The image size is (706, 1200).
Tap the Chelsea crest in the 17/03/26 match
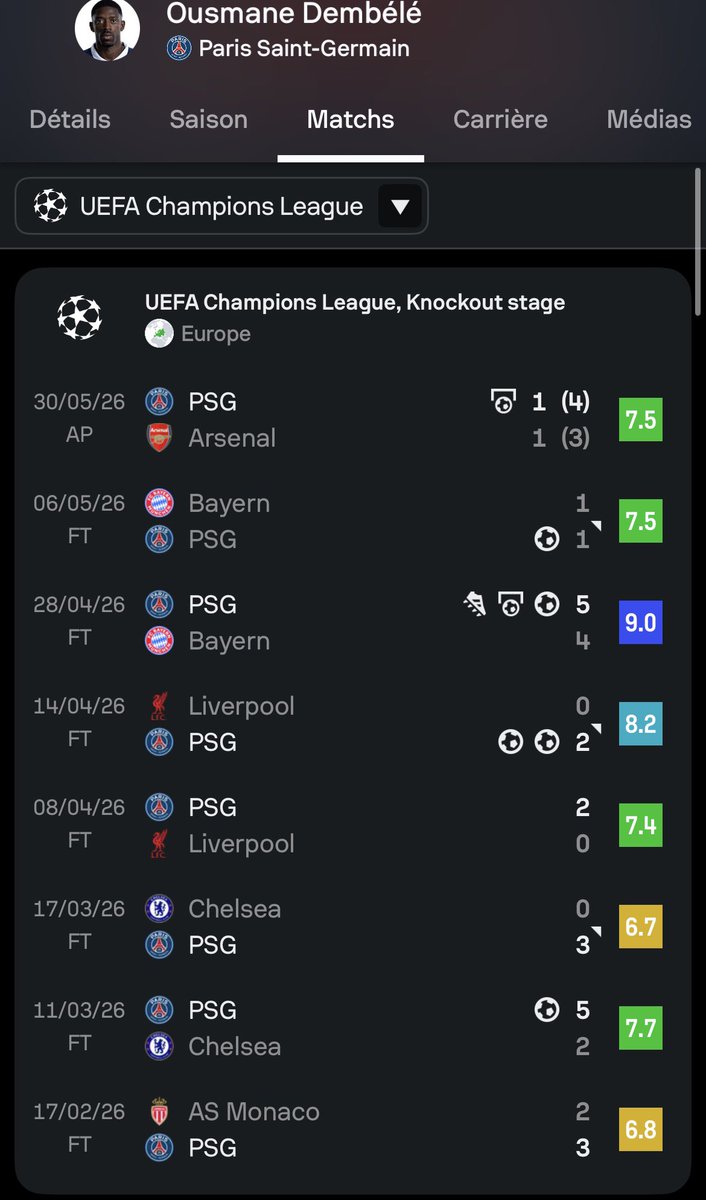coord(159,909)
